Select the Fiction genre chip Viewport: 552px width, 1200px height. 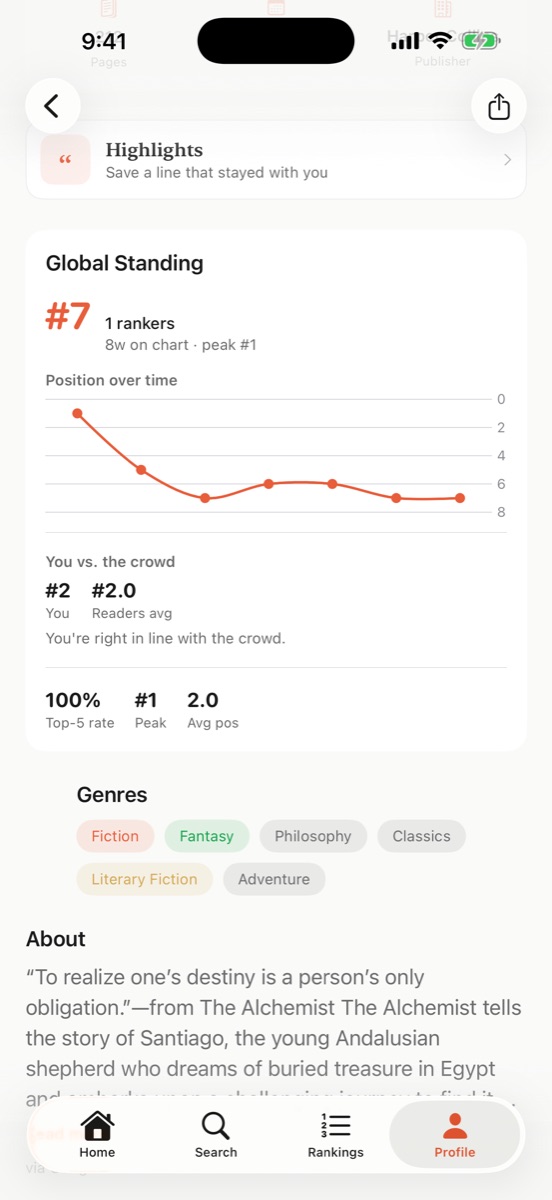tap(115, 836)
